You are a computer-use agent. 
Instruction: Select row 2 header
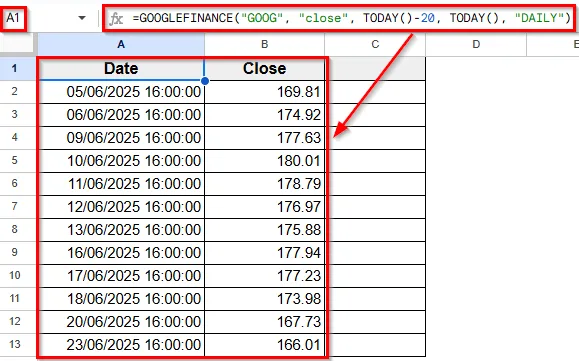pos(14,92)
